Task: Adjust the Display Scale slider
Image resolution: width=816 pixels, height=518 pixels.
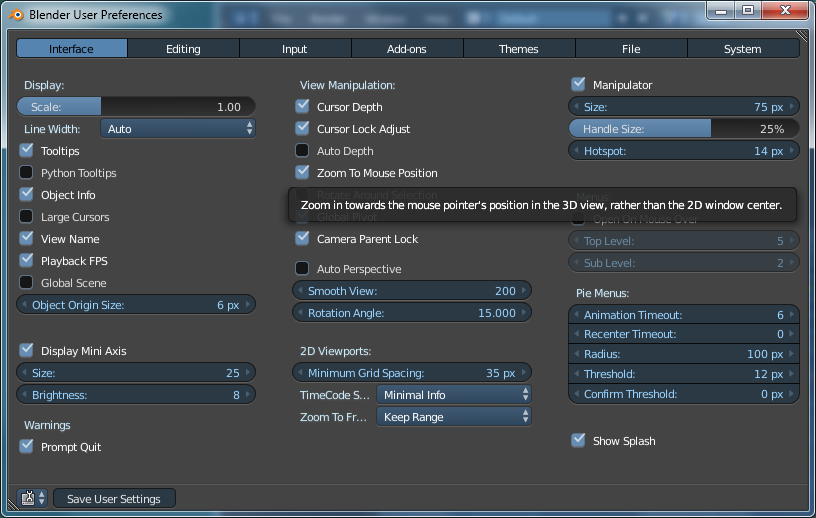Action: [x=136, y=107]
